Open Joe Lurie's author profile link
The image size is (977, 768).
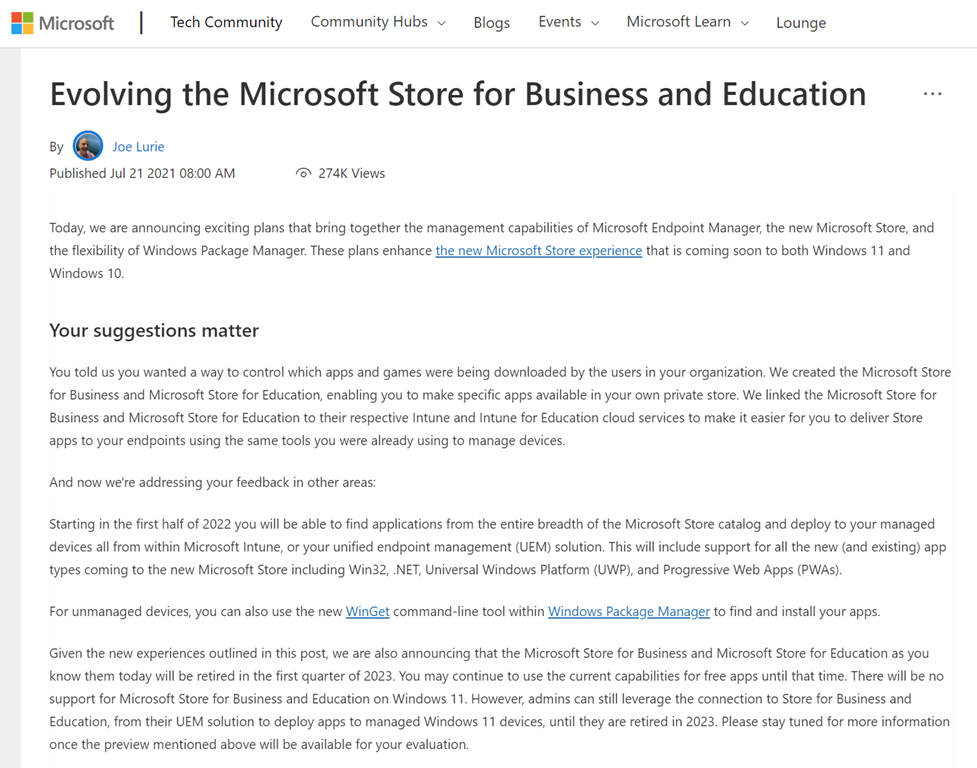(138, 146)
